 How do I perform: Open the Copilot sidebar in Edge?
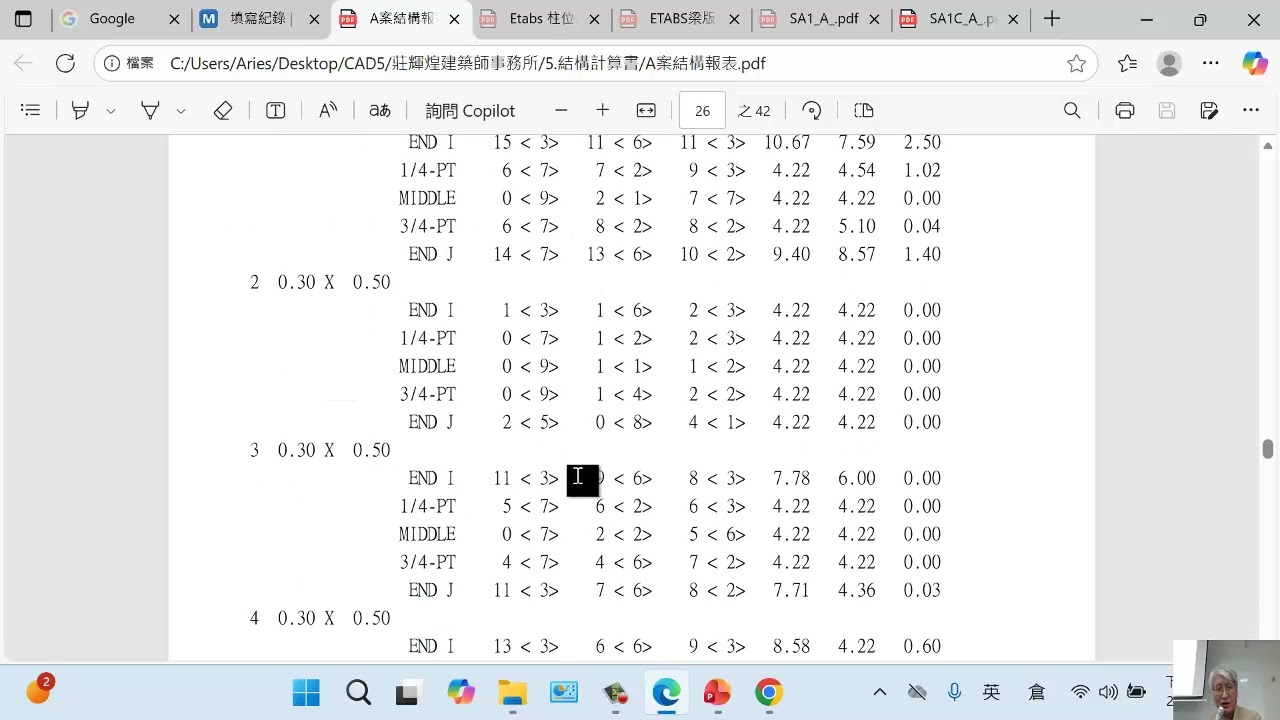point(1255,64)
